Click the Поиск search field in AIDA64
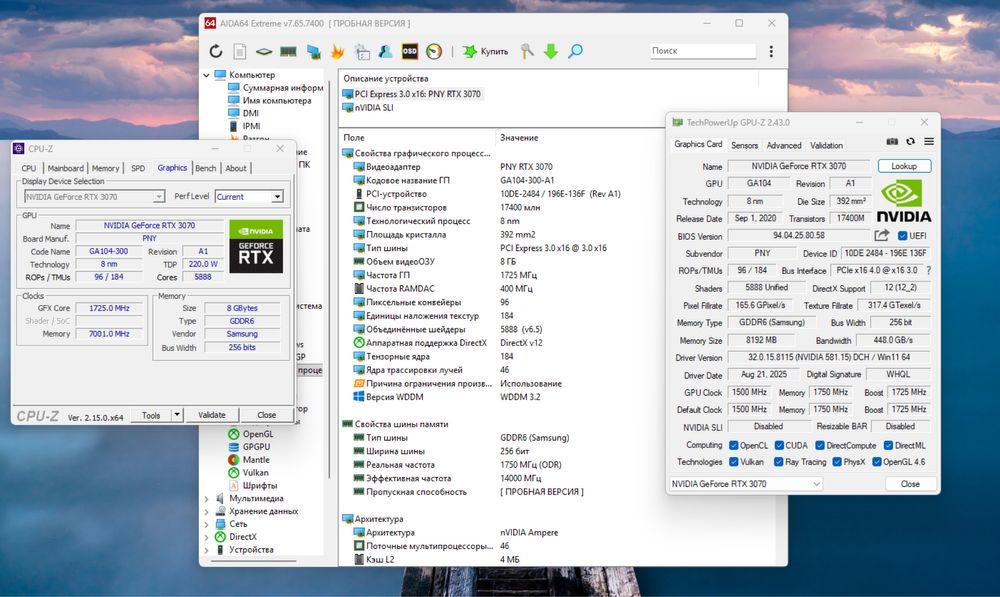 point(703,50)
